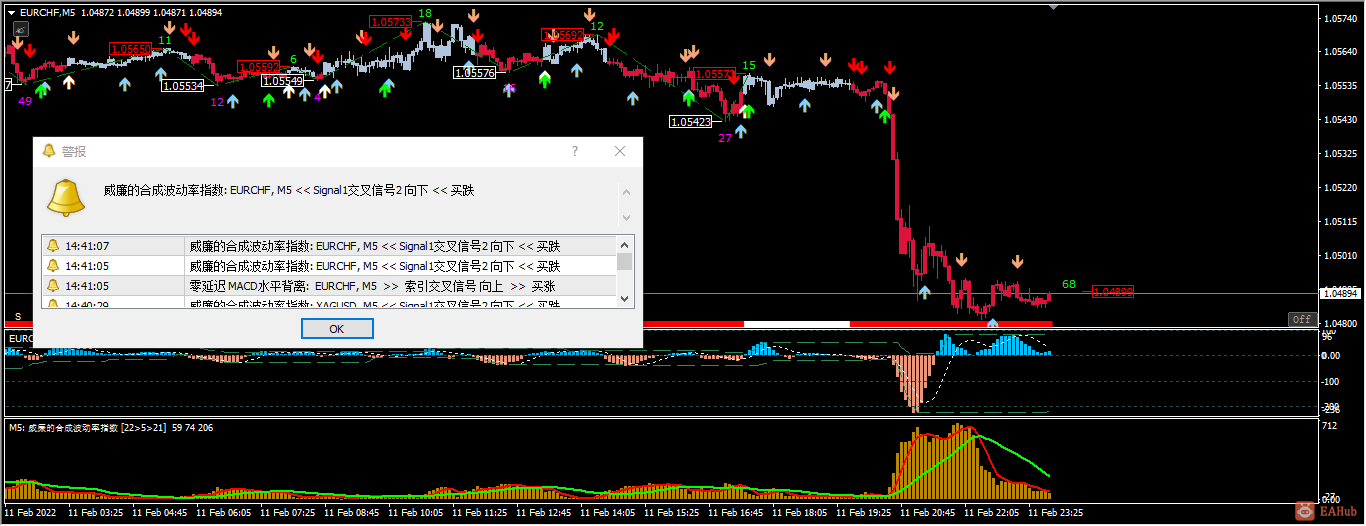Click the green number 15 on the chart
This screenshot has width=1366, height=526.
point(749,65)
